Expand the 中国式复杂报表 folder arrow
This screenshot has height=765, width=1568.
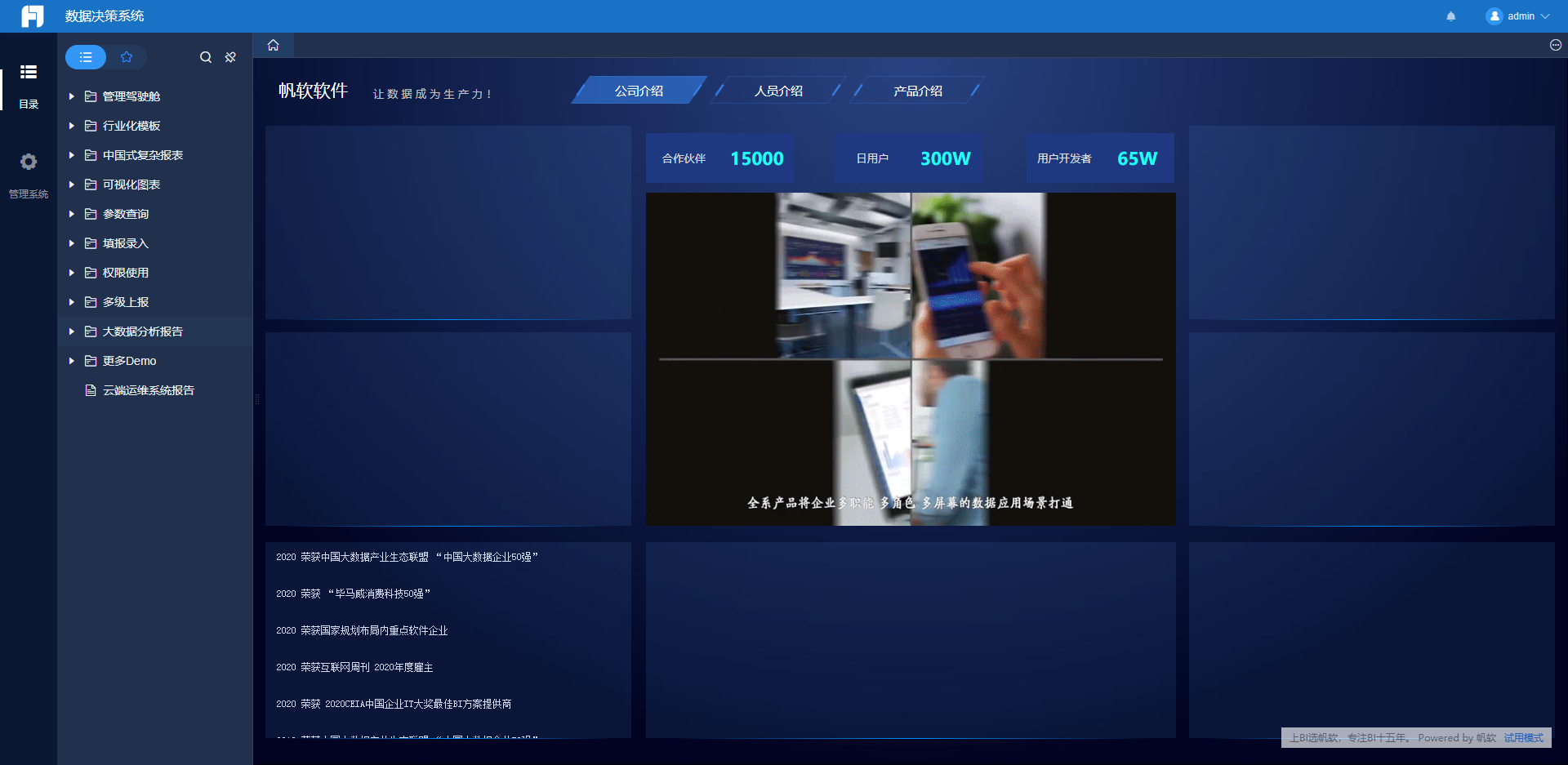tap(72, 155)
